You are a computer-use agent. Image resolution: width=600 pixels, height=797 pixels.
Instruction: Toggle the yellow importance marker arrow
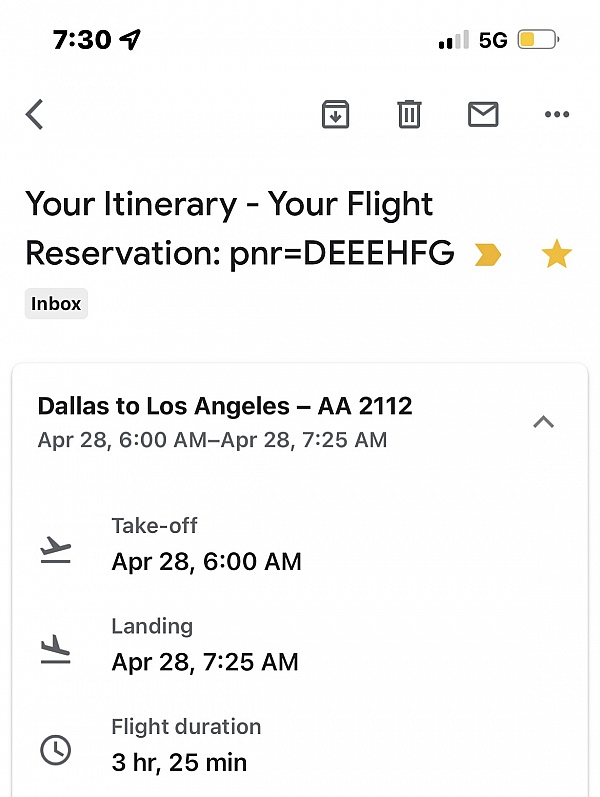coord(487,255)
